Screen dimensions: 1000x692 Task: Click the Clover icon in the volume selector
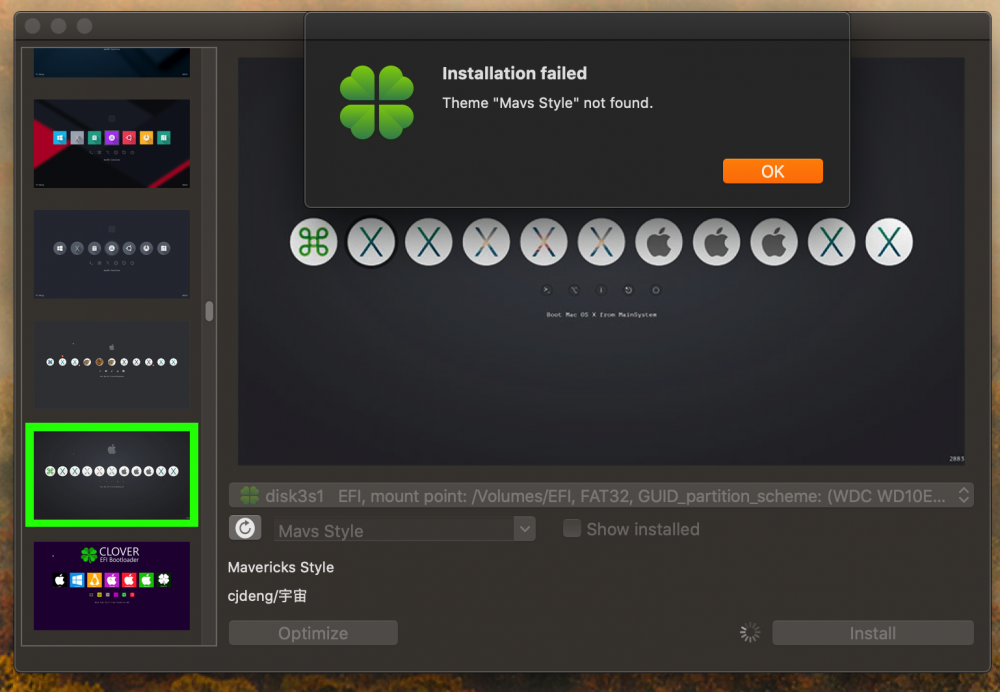pyautogui.click(x=249, y=495)
